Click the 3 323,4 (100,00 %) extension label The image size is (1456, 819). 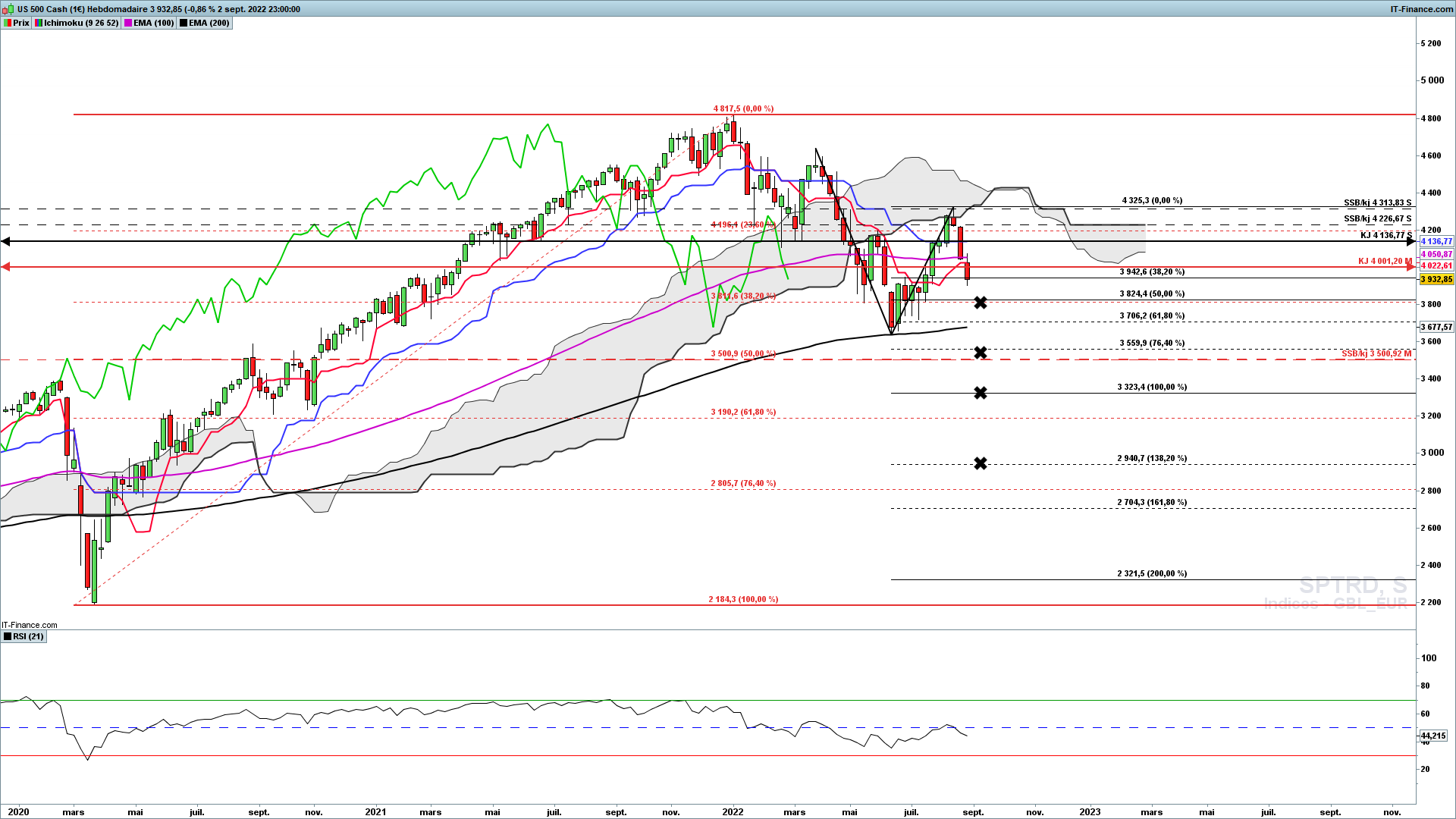point(1152,387)
